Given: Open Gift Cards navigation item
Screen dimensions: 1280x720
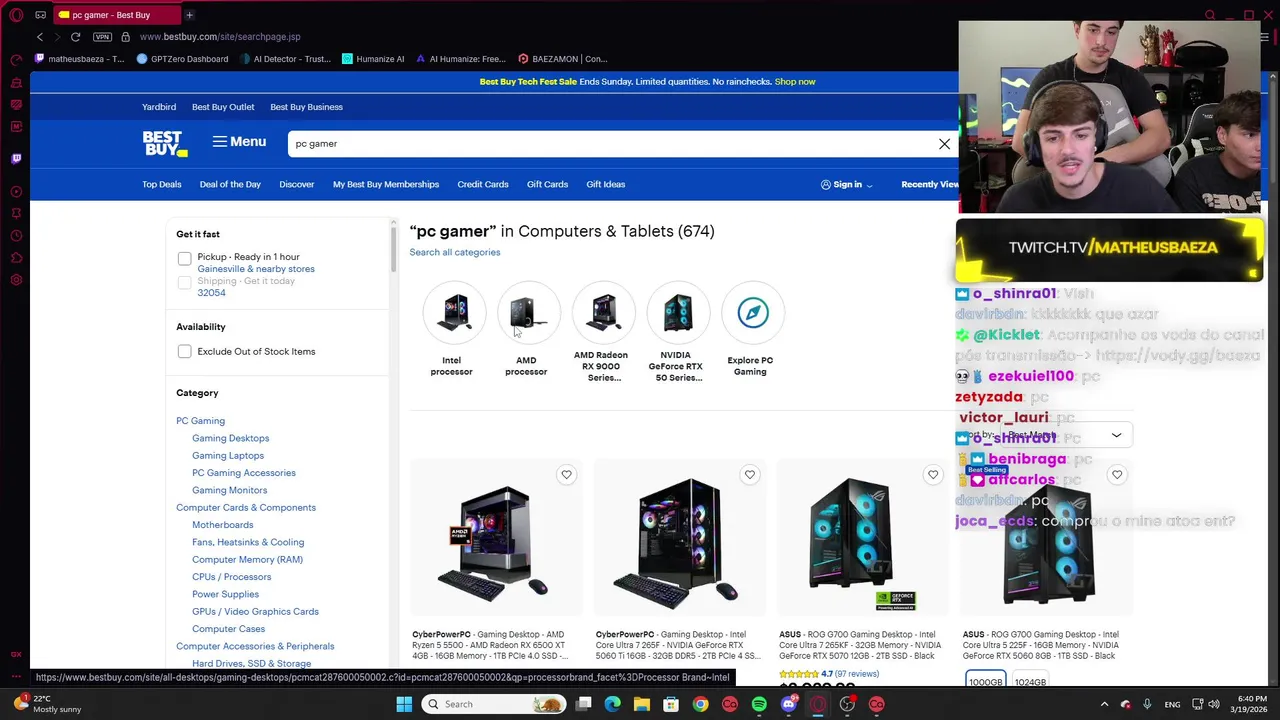Looking at the screenshot, I should (547, 184).
